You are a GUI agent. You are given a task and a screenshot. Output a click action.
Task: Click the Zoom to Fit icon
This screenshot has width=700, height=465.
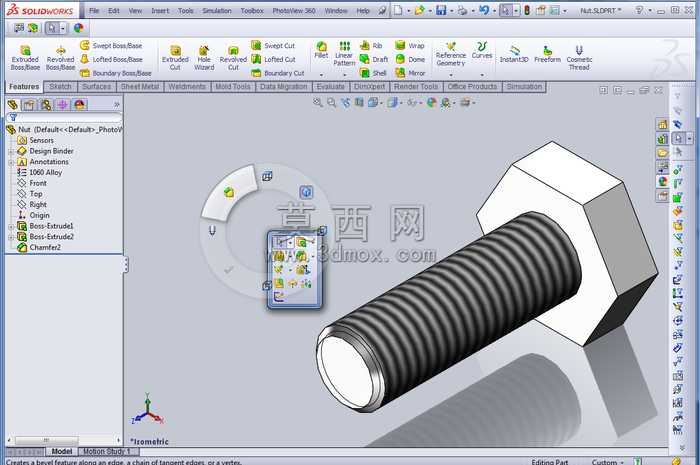318,103
